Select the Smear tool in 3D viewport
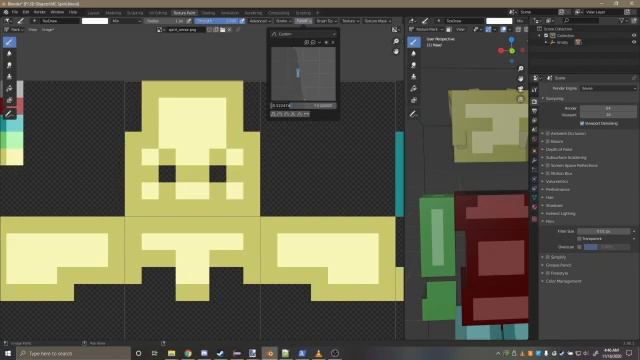Image resolution: width=640 pixels, height=360 pixels. click(x=413, y=65)
